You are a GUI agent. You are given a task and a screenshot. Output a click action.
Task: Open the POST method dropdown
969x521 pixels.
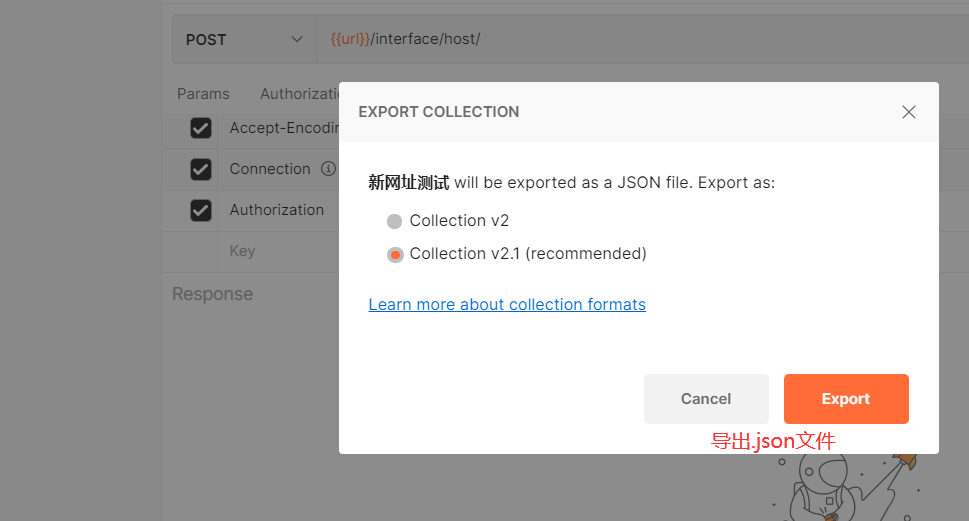[244, 40]
